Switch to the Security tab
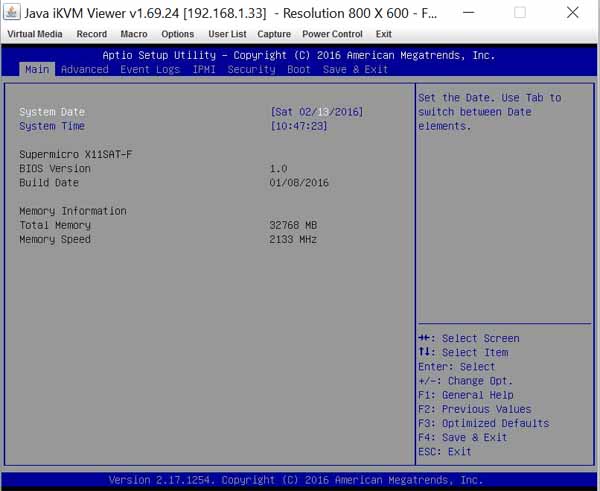 251,69
